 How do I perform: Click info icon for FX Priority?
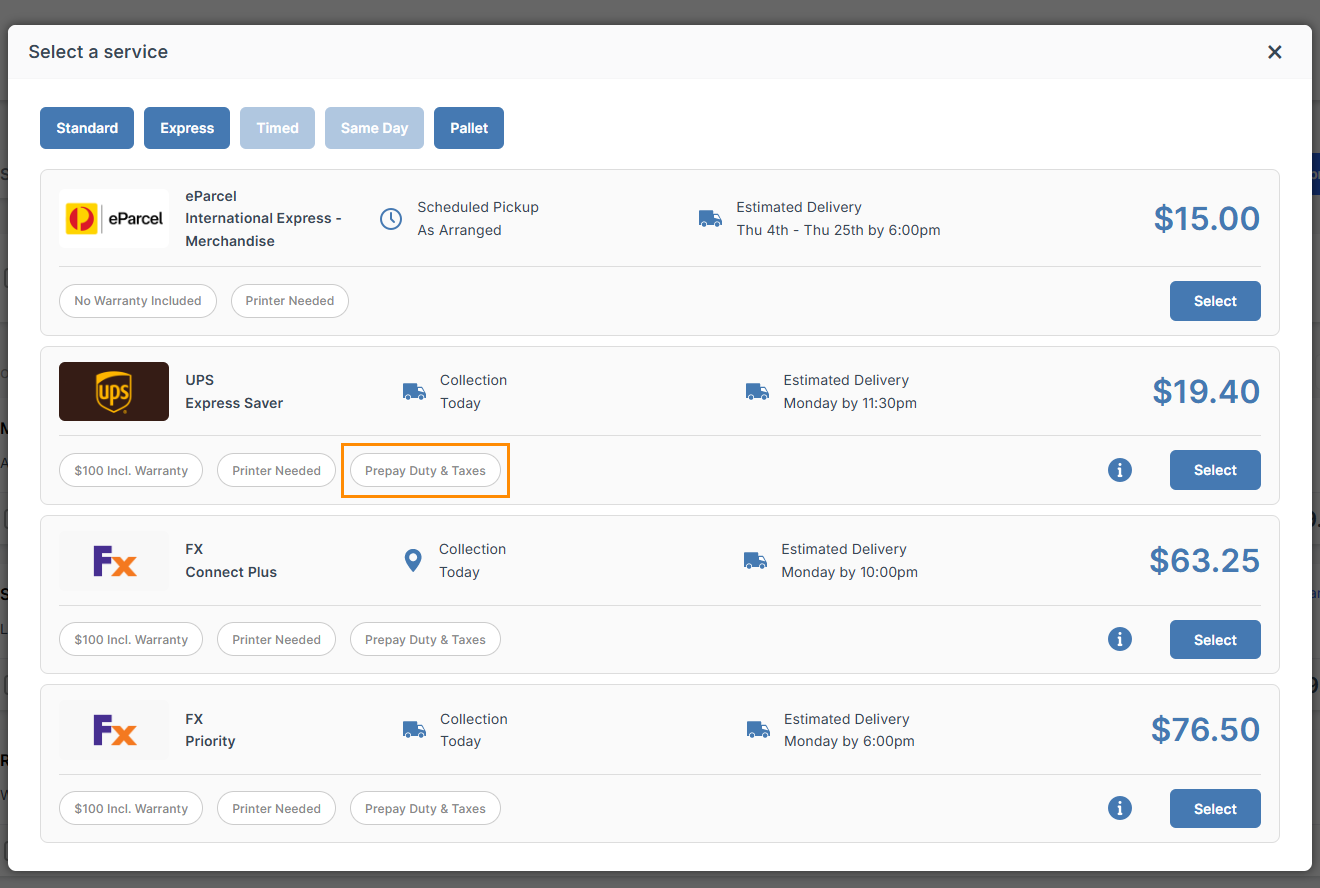[x=1120, y=808]
